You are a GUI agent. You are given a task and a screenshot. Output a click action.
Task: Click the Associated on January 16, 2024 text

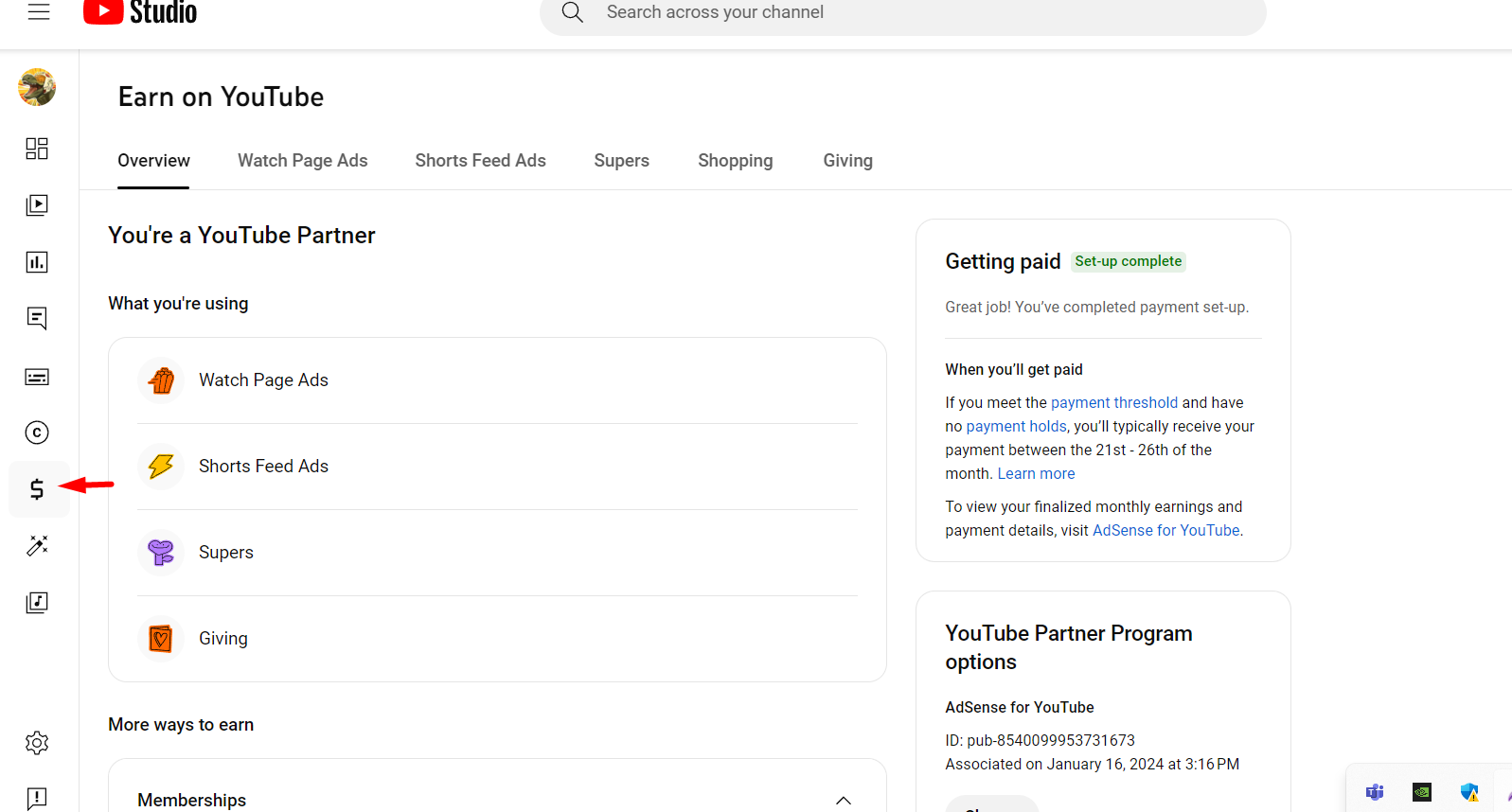(x=1092, y=764)
